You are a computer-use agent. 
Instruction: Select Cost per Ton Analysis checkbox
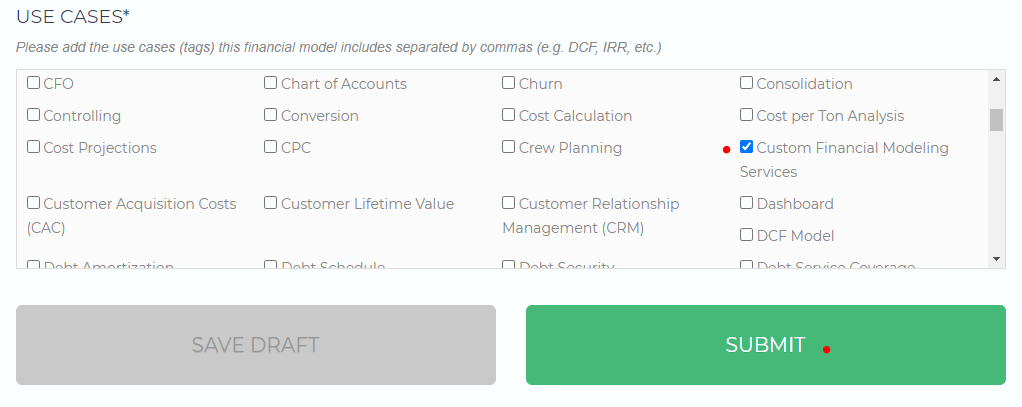point(746,115)
